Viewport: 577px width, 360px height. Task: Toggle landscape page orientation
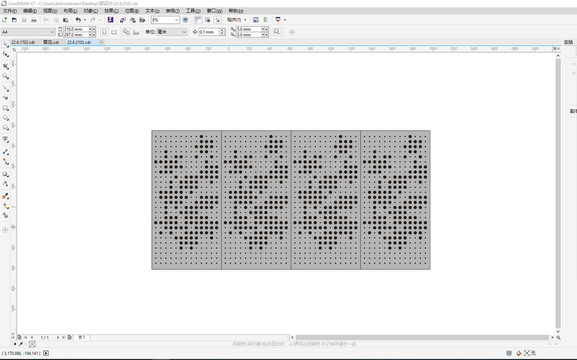pyautogui.click(x=114, y=32)
